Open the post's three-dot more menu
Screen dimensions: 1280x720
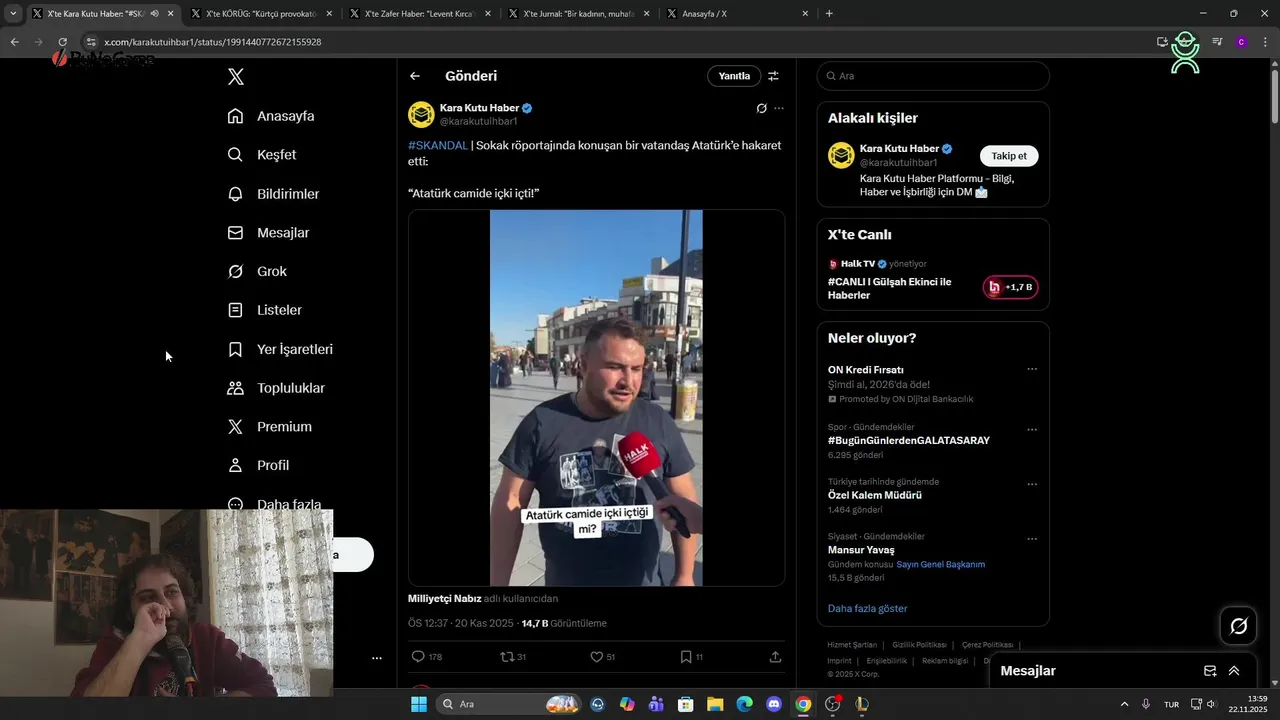(779, 108)
